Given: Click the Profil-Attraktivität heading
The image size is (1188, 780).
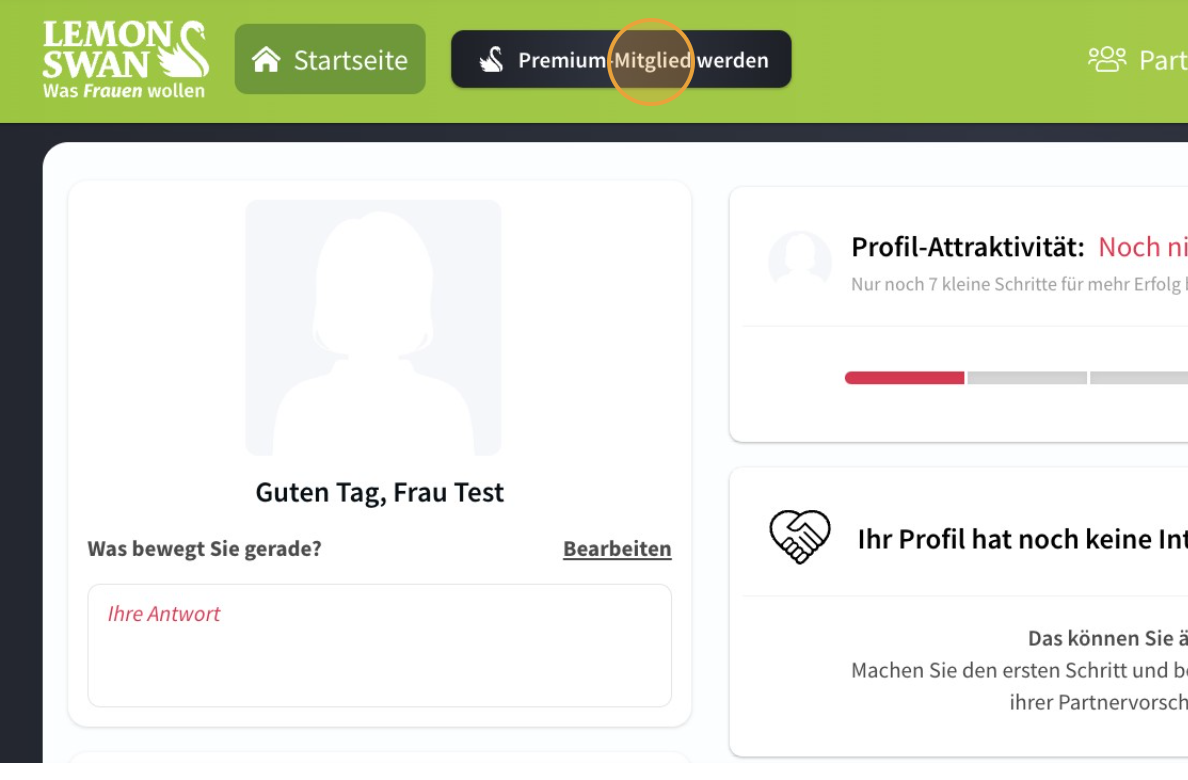Looking at the screenshot, I should point(968,247).
